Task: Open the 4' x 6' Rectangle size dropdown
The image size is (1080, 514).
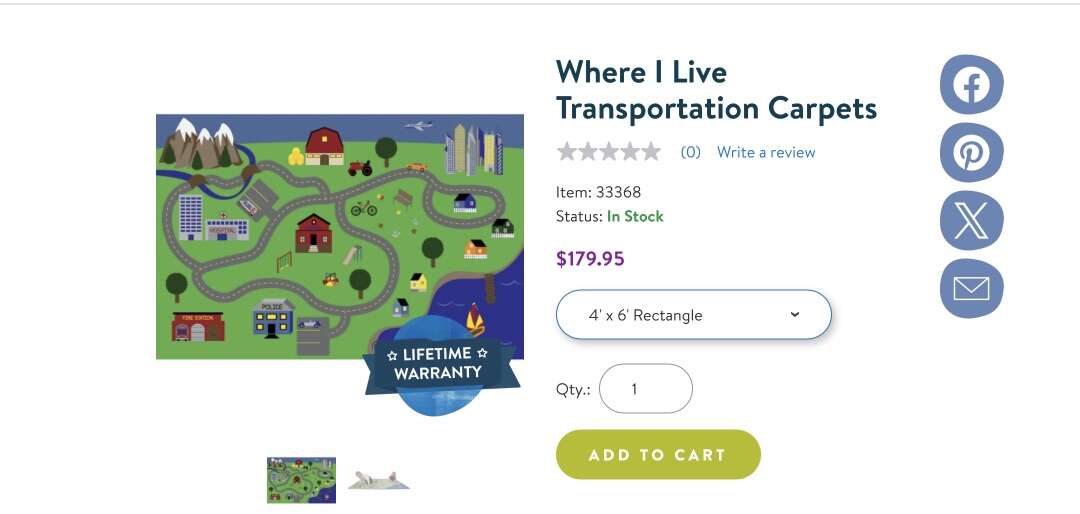Action: click(693, 315)
